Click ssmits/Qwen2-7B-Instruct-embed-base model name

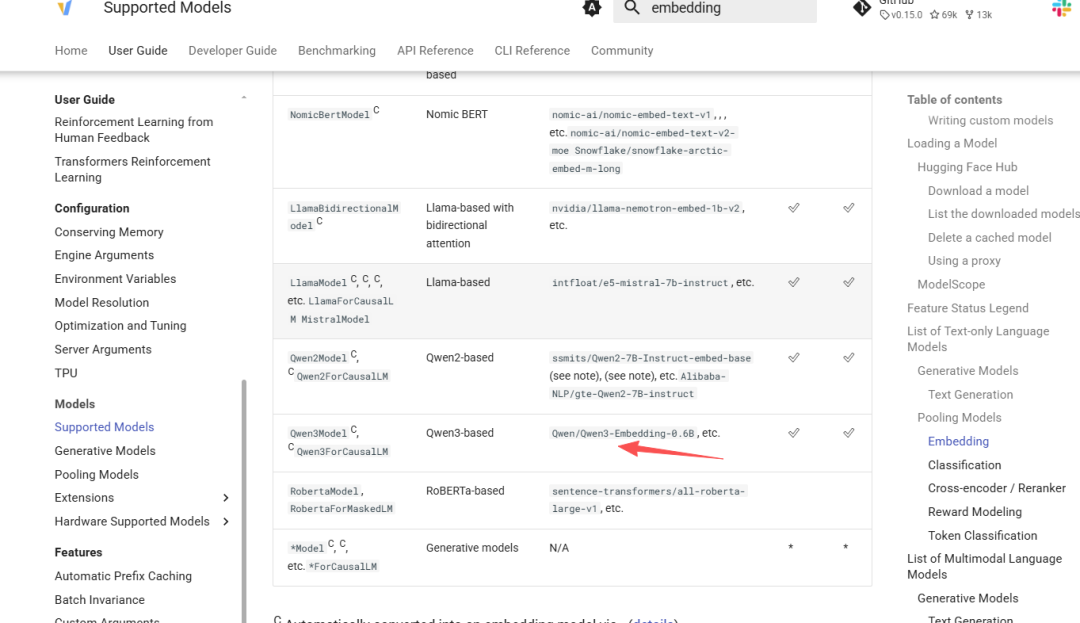651,358
